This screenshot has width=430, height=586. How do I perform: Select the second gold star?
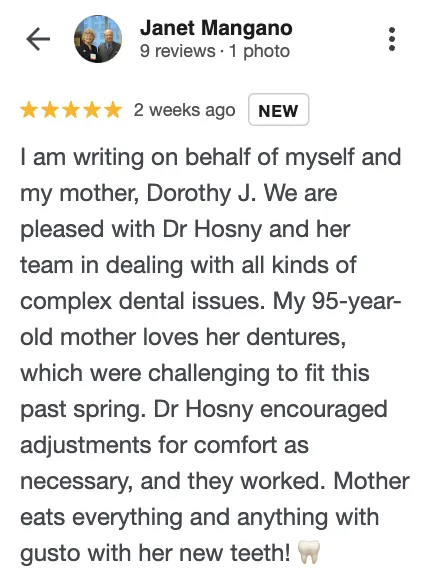tap(50, 110)
